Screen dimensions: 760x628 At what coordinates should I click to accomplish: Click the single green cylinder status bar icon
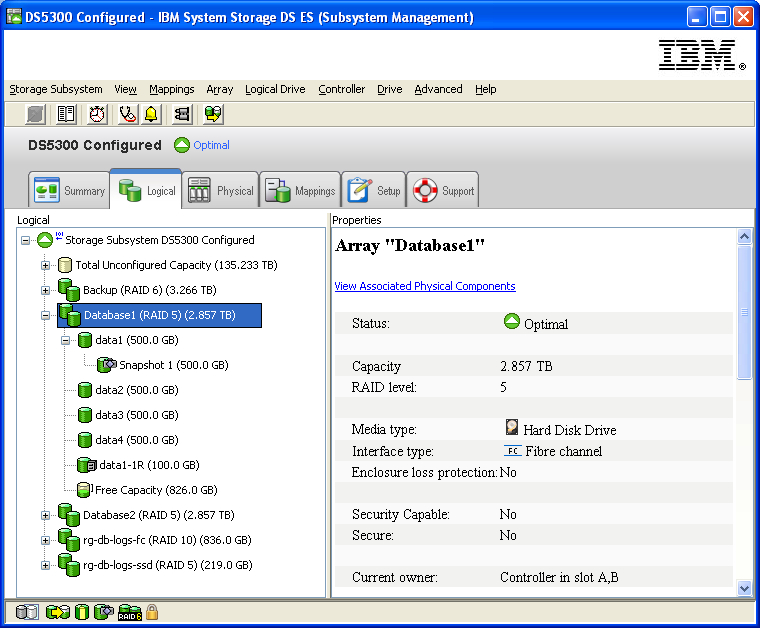(82, 612)
